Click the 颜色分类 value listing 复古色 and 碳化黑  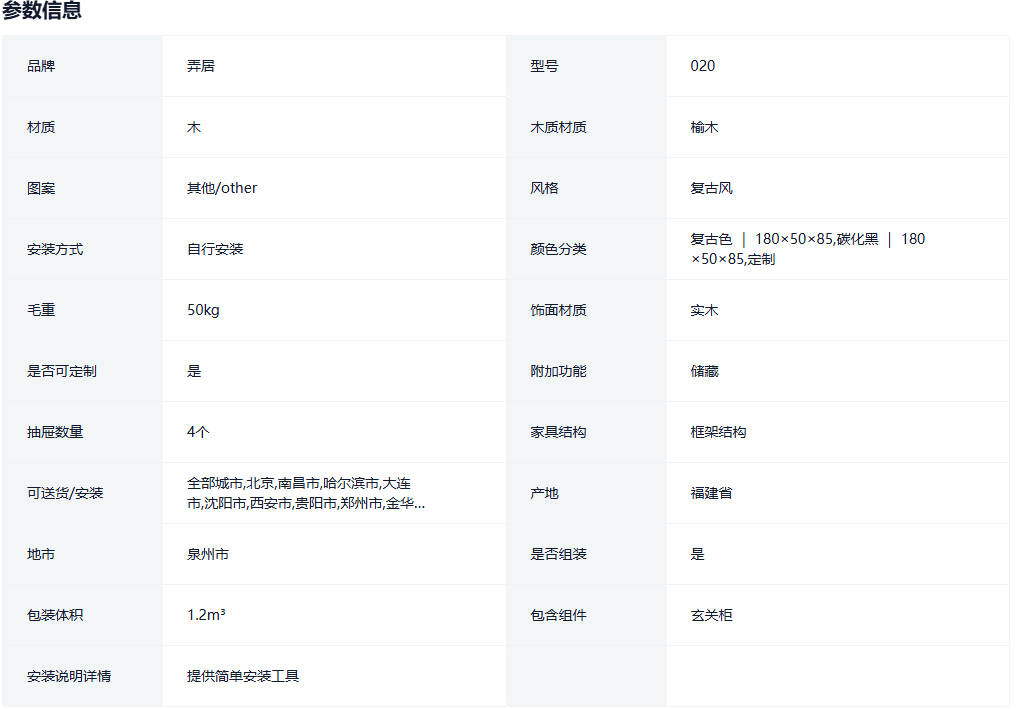click(807, 249)
